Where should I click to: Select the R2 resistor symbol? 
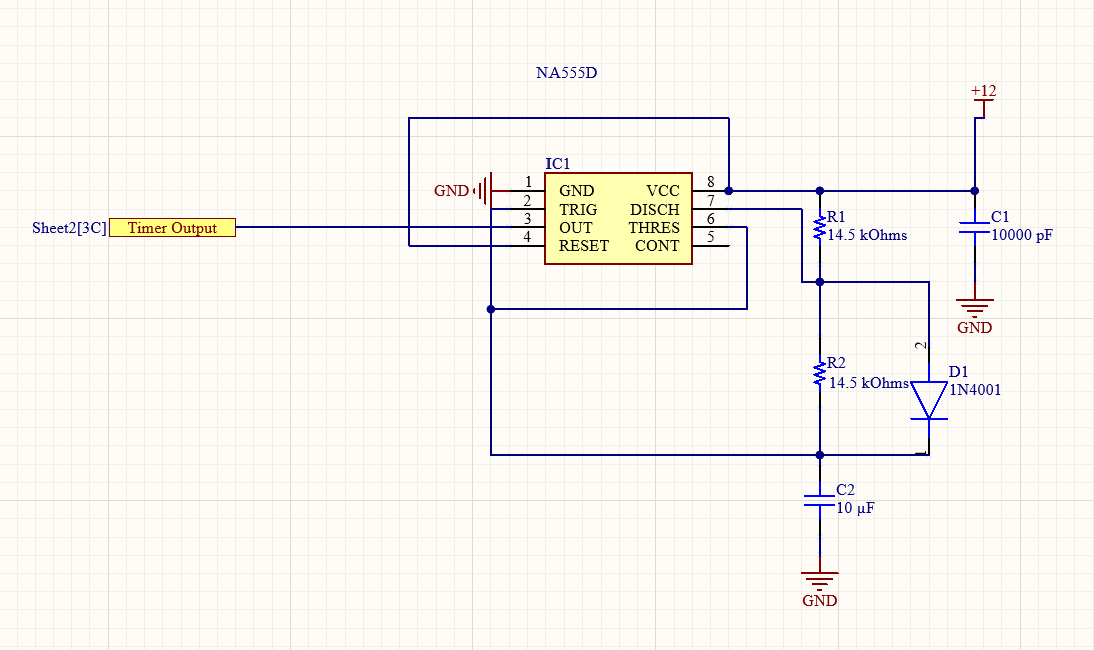tap(820, 374)
